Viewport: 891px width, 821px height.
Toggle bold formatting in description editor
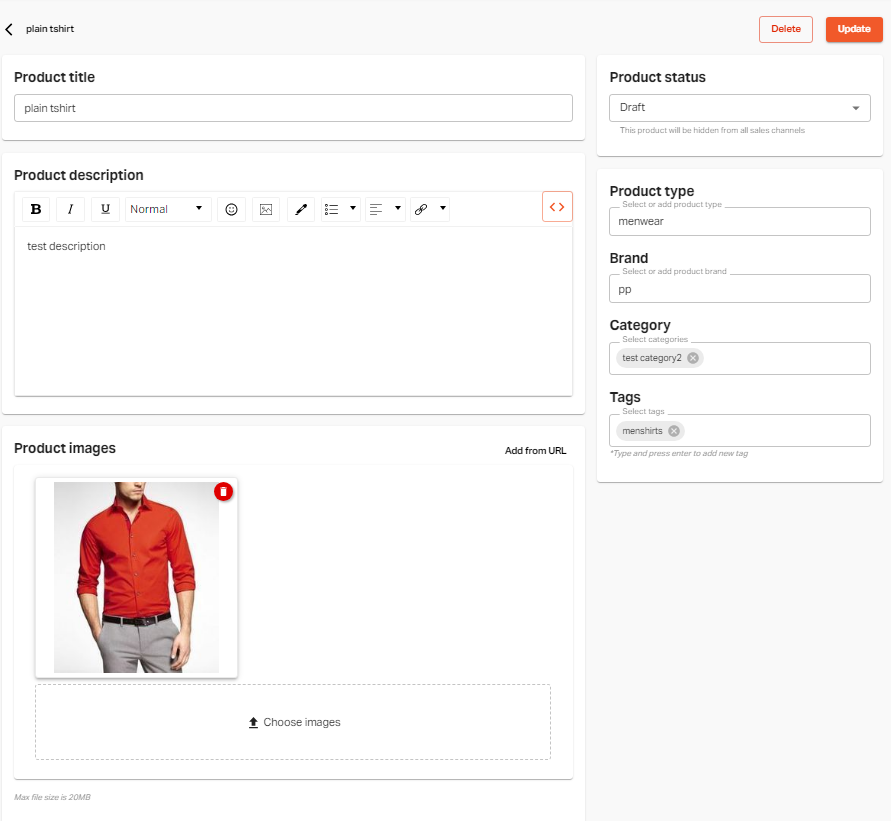(37, 209)
